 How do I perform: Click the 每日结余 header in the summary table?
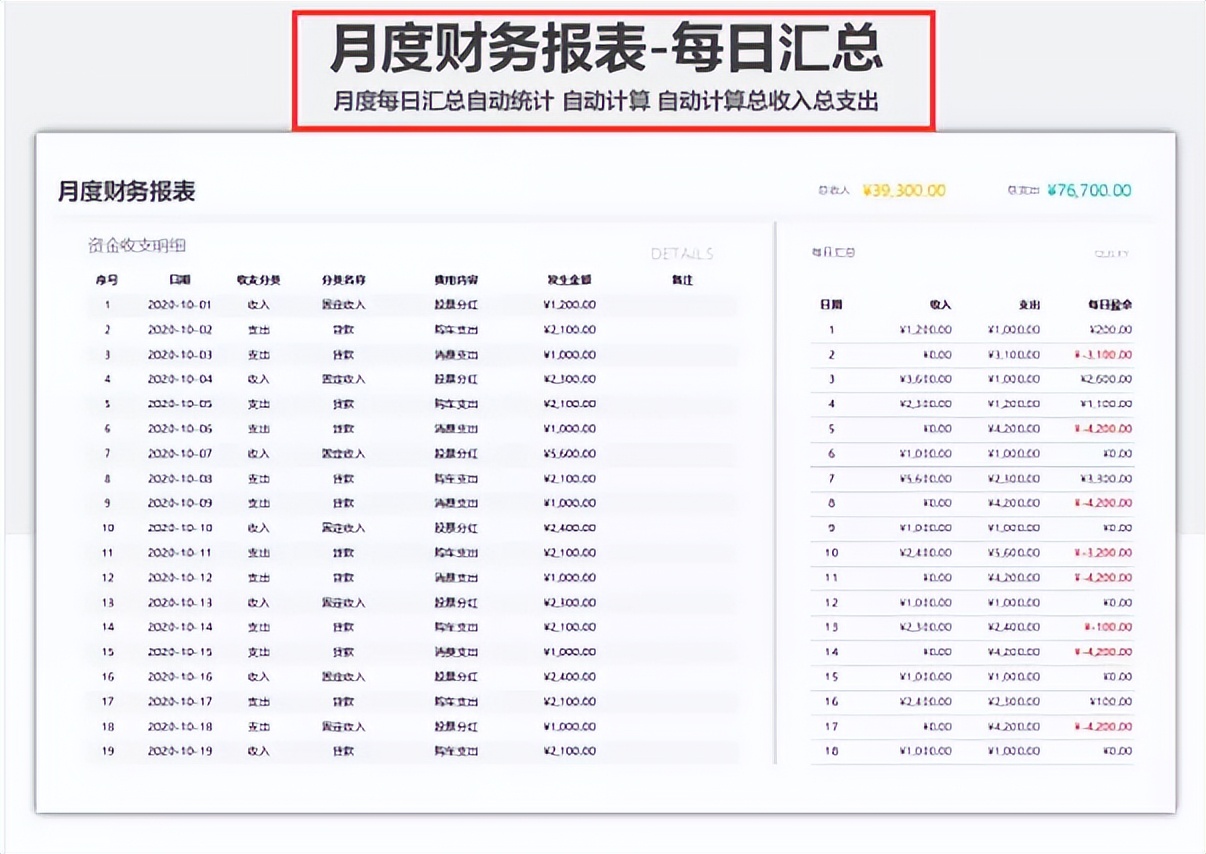pos(1108,305)
